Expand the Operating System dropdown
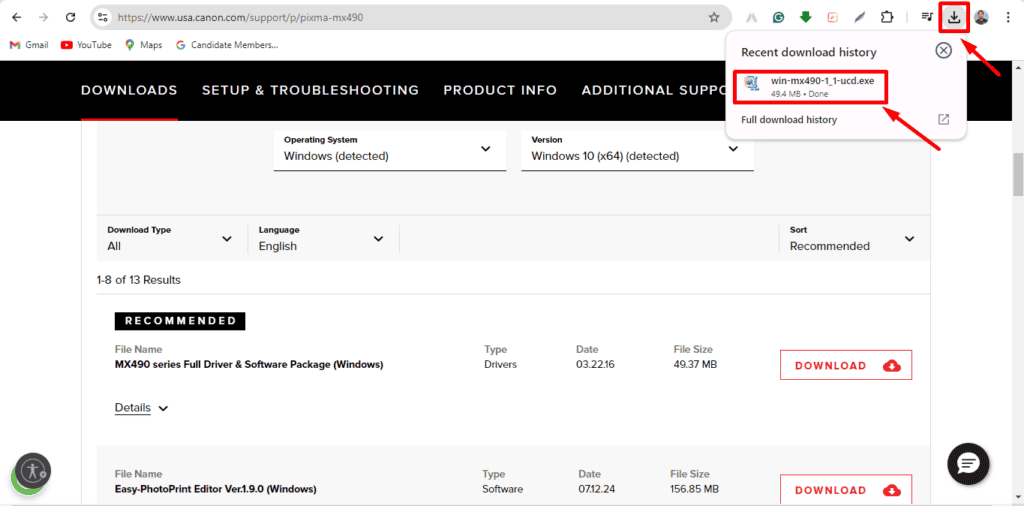 point(390,150)
